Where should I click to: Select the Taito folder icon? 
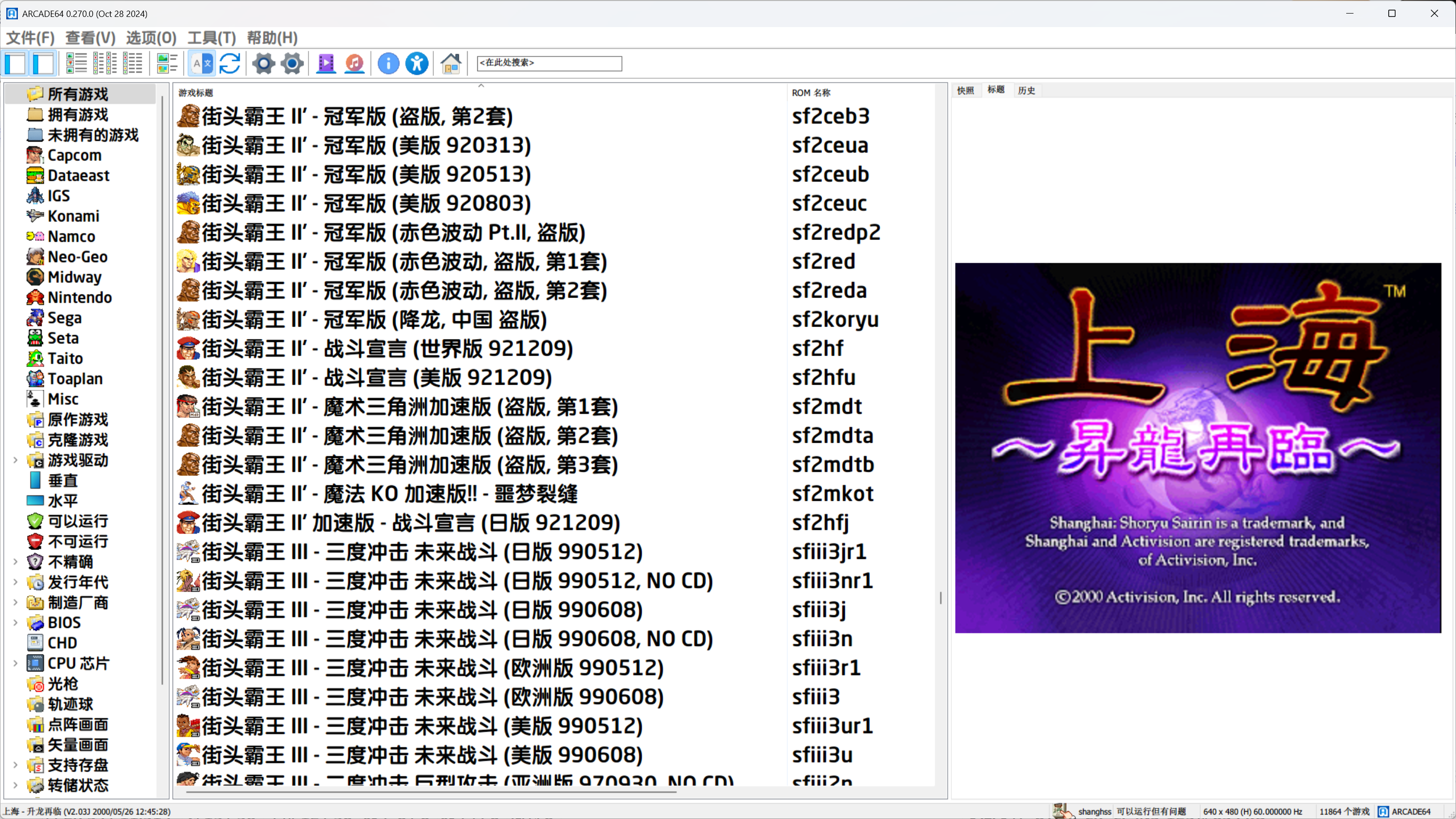(35, 358)
